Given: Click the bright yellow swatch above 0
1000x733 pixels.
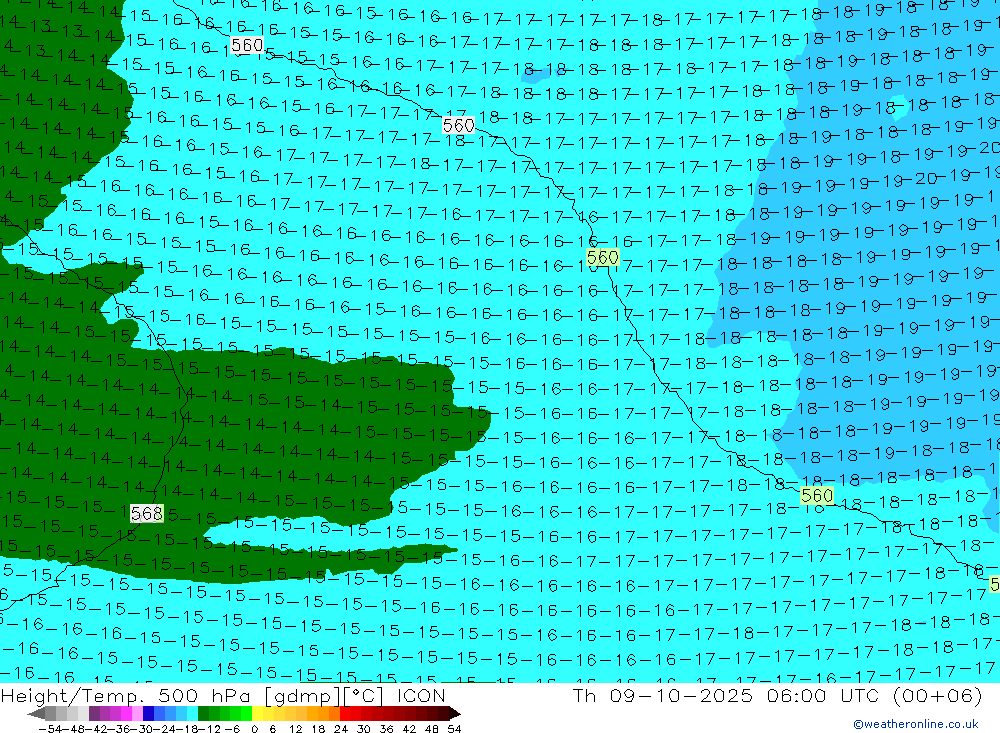Looking at the screenshot, I should click(x=258, y=713).
